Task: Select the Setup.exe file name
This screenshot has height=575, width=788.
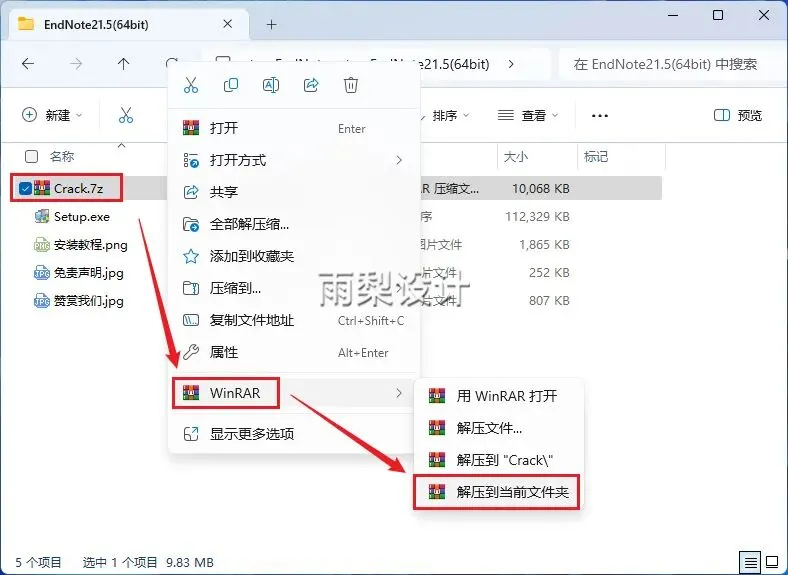Action: 82,217
